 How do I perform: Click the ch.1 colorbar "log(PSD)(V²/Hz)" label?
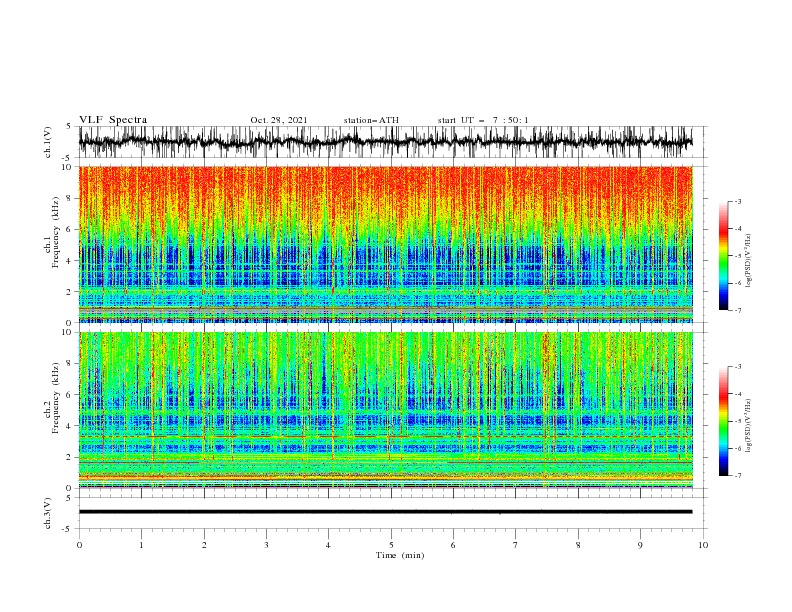tap(748, 261)
